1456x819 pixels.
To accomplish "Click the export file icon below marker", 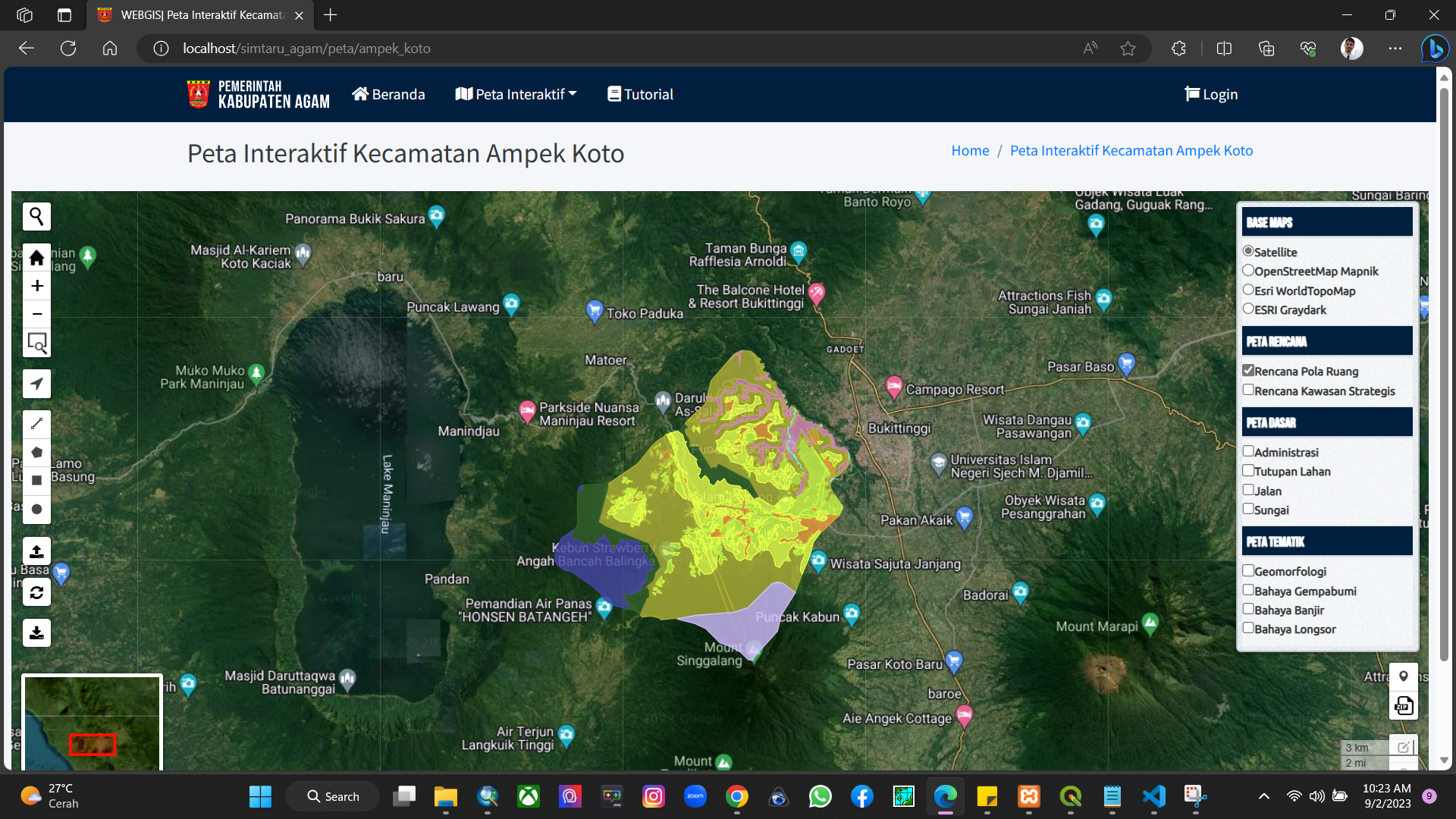I will 1403,706.
